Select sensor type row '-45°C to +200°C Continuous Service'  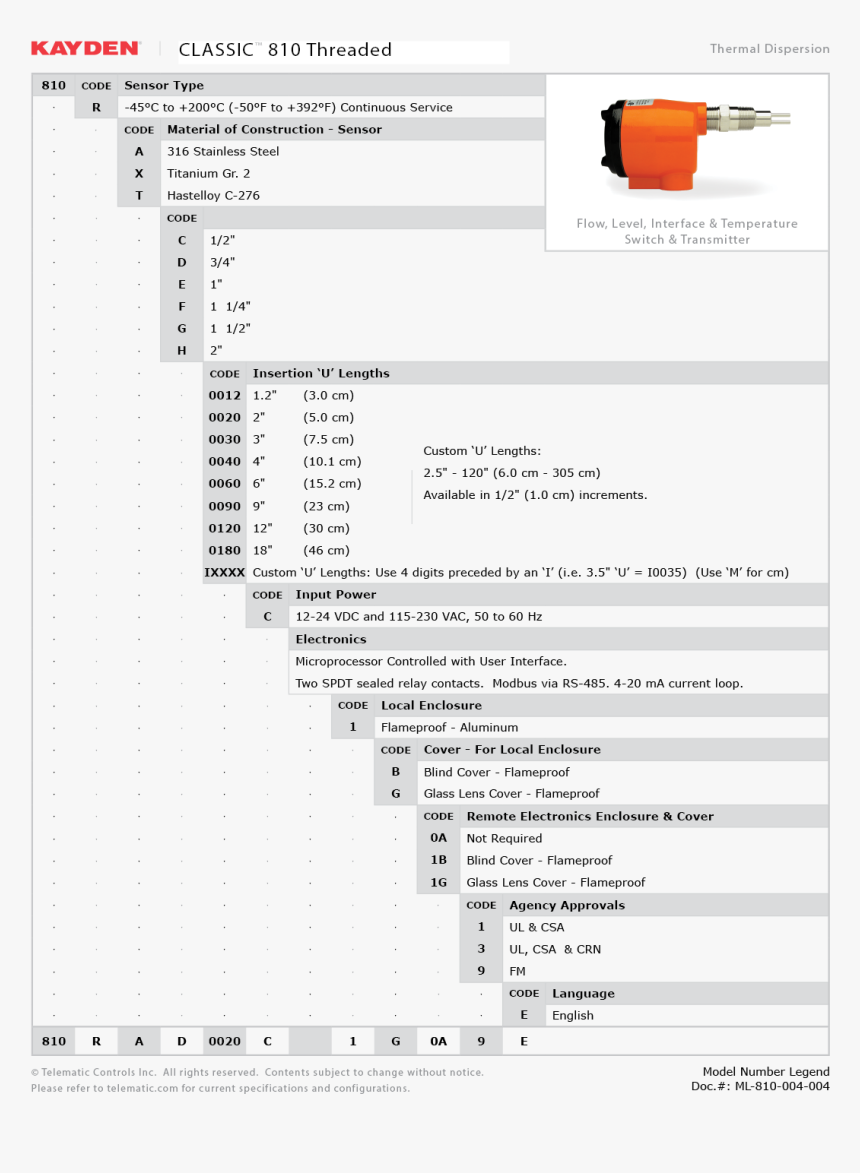click(x=288, y=108)
